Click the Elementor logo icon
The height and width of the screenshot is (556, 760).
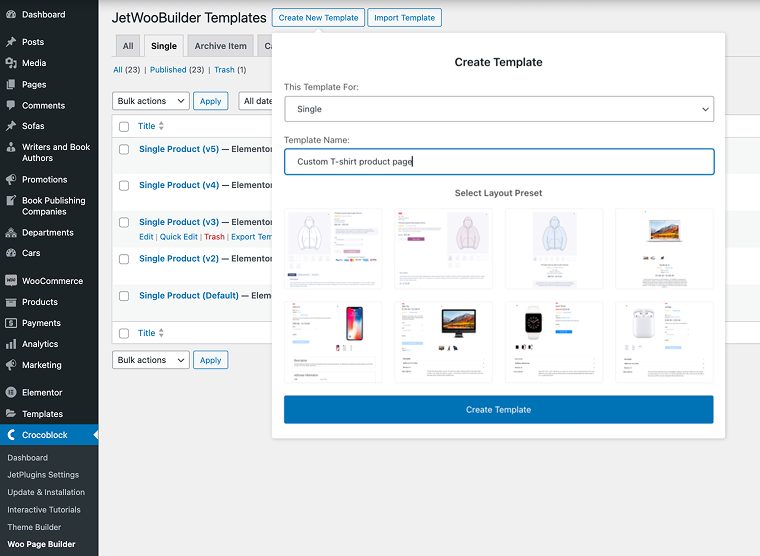tap(11, 393)
